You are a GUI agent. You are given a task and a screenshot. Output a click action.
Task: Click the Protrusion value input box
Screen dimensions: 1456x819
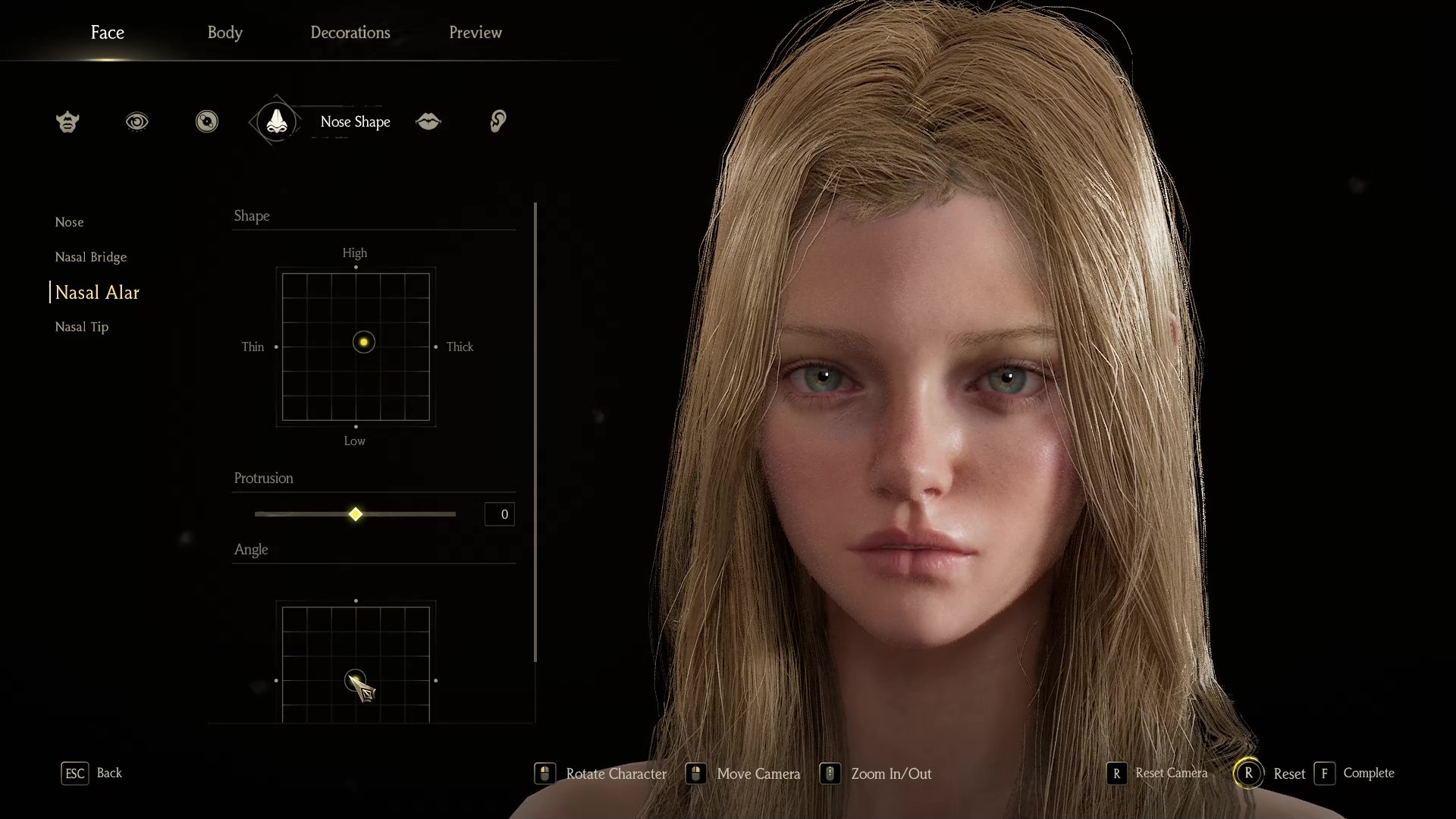(x=499, y=514)
